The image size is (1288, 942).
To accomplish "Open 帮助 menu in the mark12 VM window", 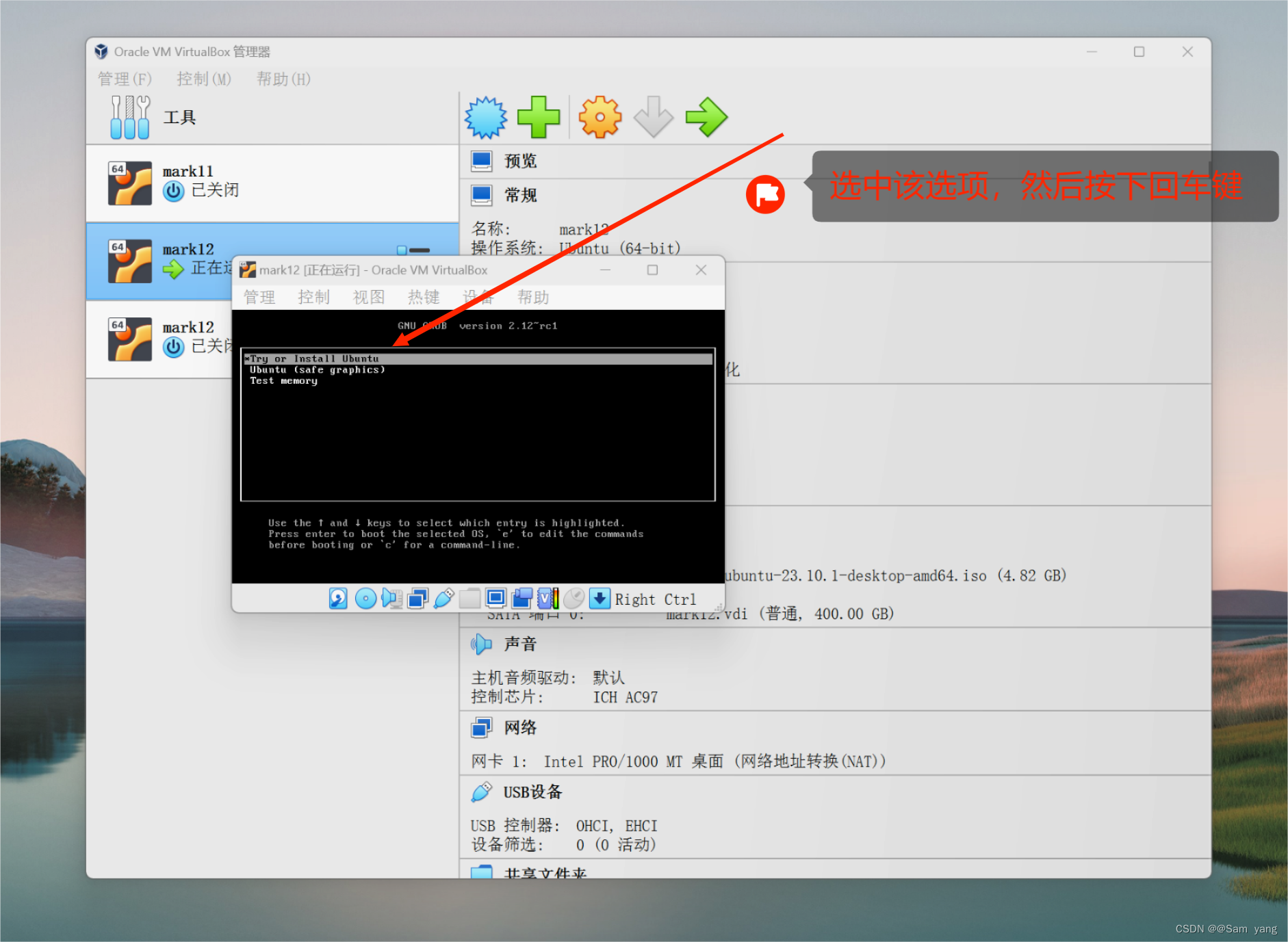I will point(533,297).
